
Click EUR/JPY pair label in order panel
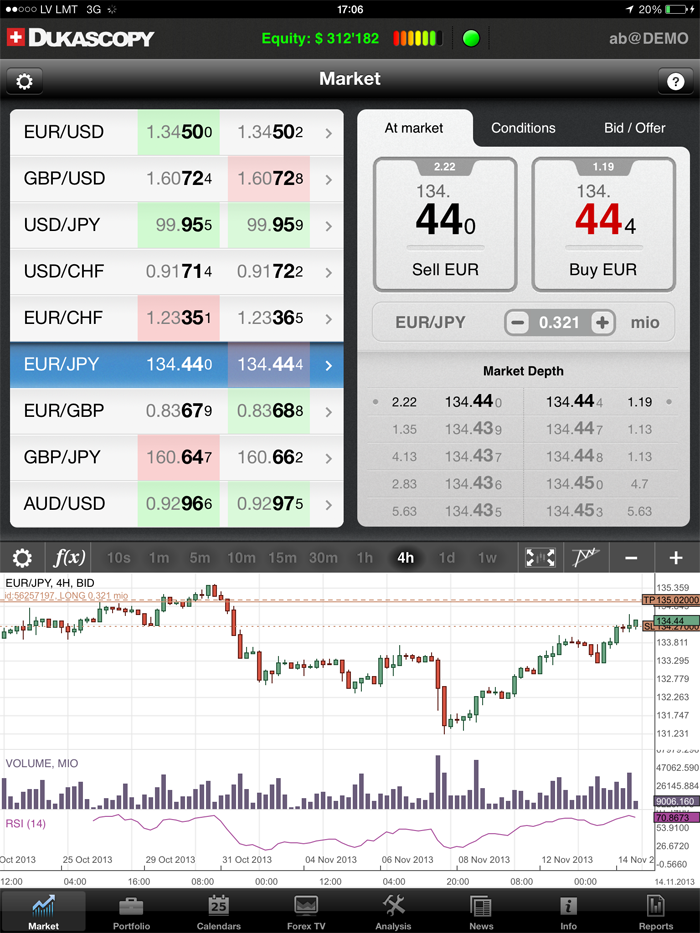(430, 323)
